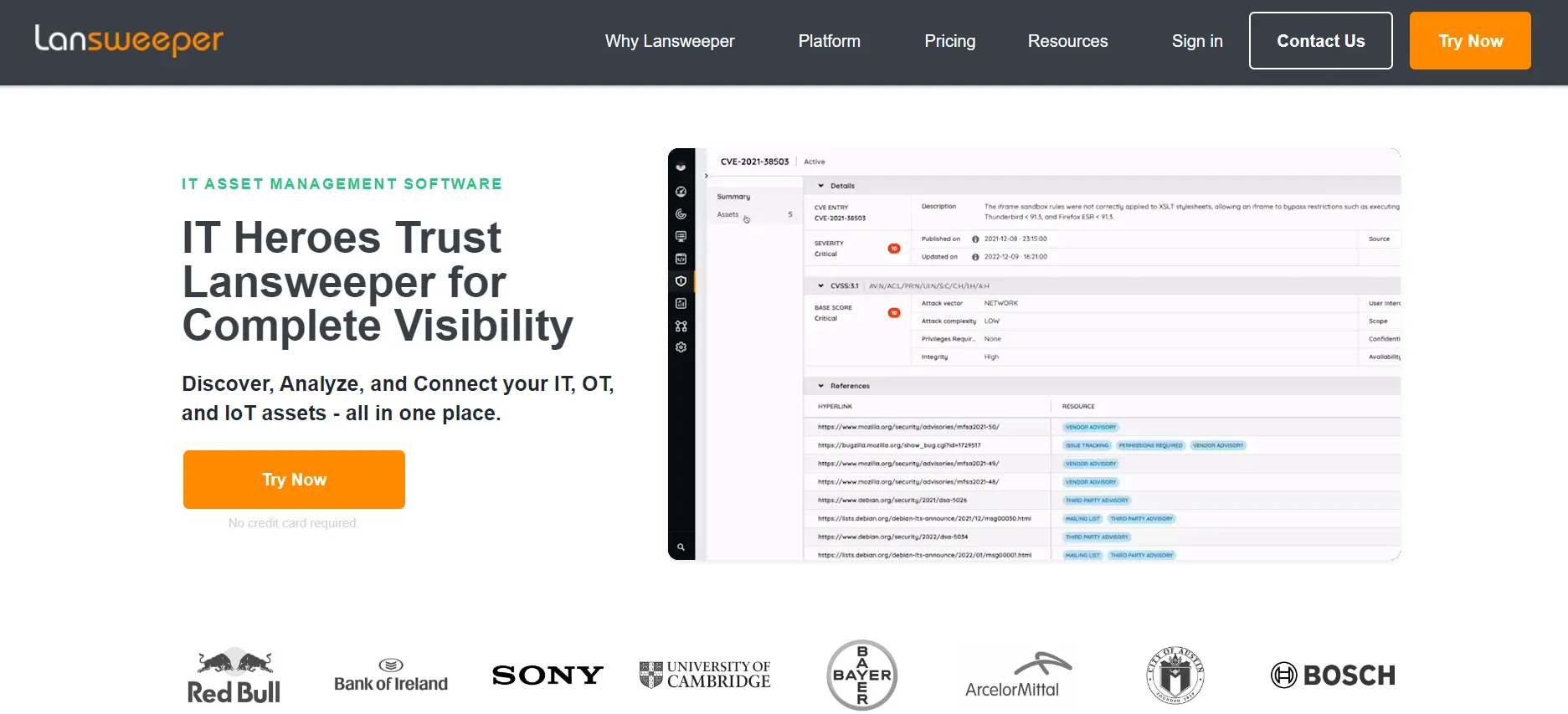Click the Bosch logo
Screen dimensions: 1568x714
pos(1333,675)
